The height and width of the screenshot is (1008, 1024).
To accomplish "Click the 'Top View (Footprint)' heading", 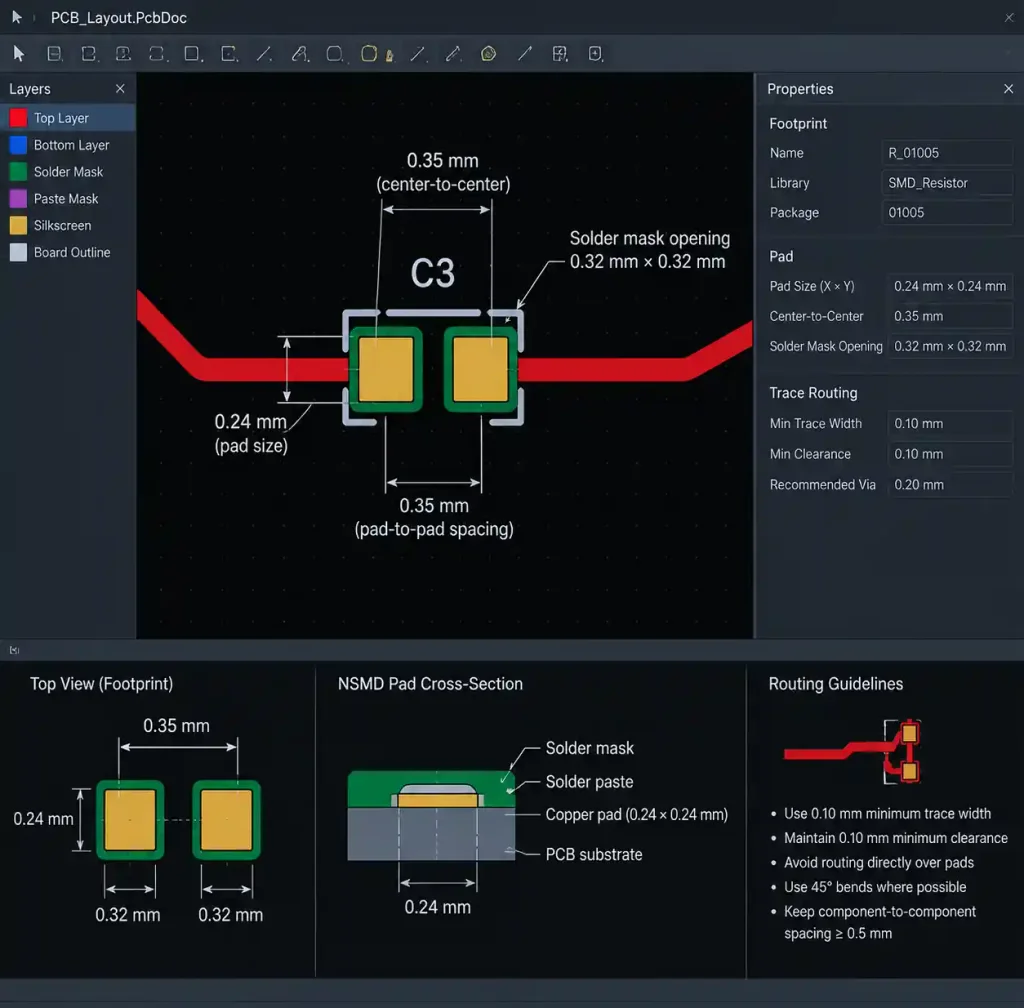I will (101, 684).
